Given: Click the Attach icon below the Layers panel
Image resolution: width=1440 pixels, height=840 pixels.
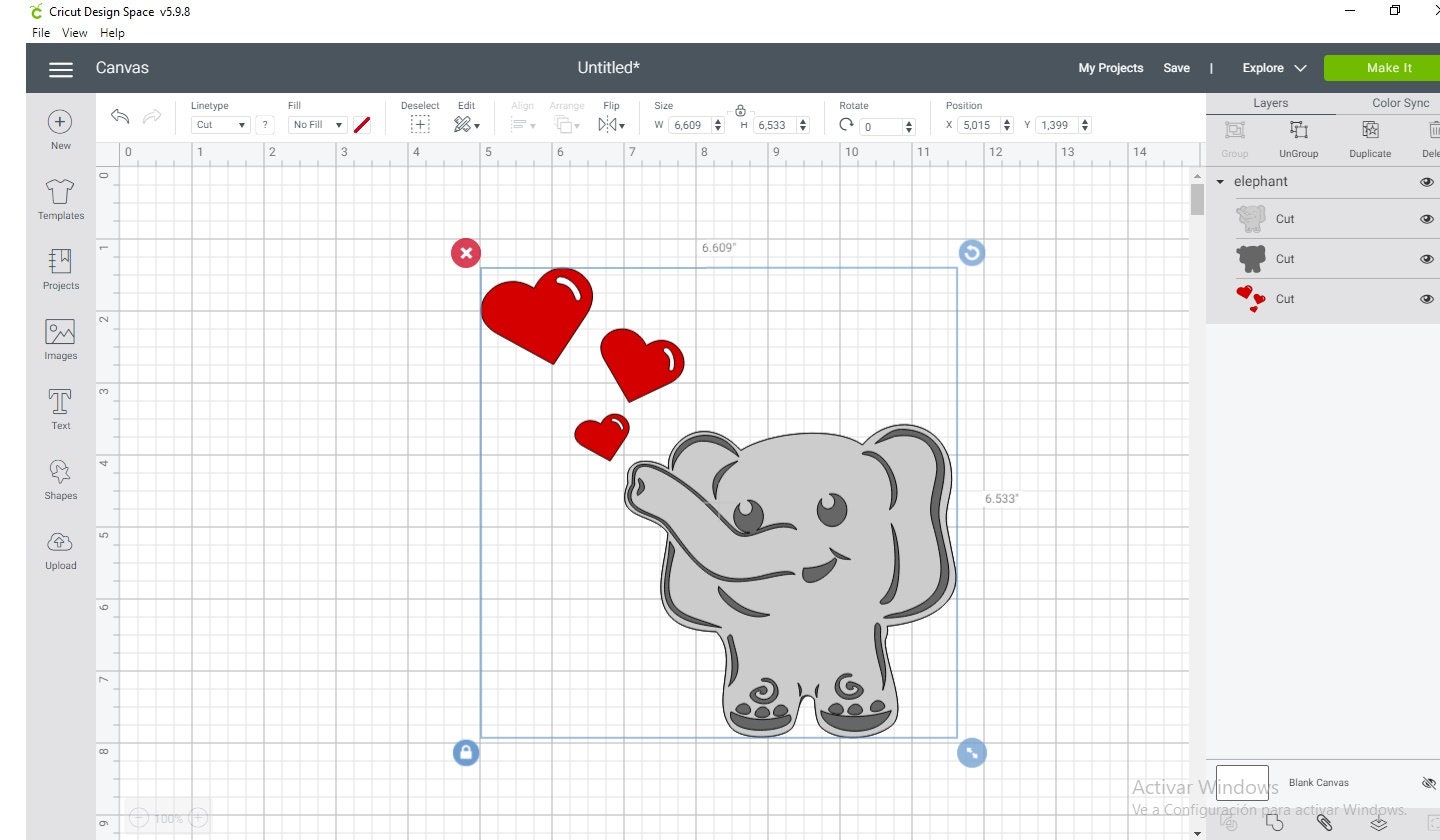Looking at the screenshot, I should pos(1324,822).
